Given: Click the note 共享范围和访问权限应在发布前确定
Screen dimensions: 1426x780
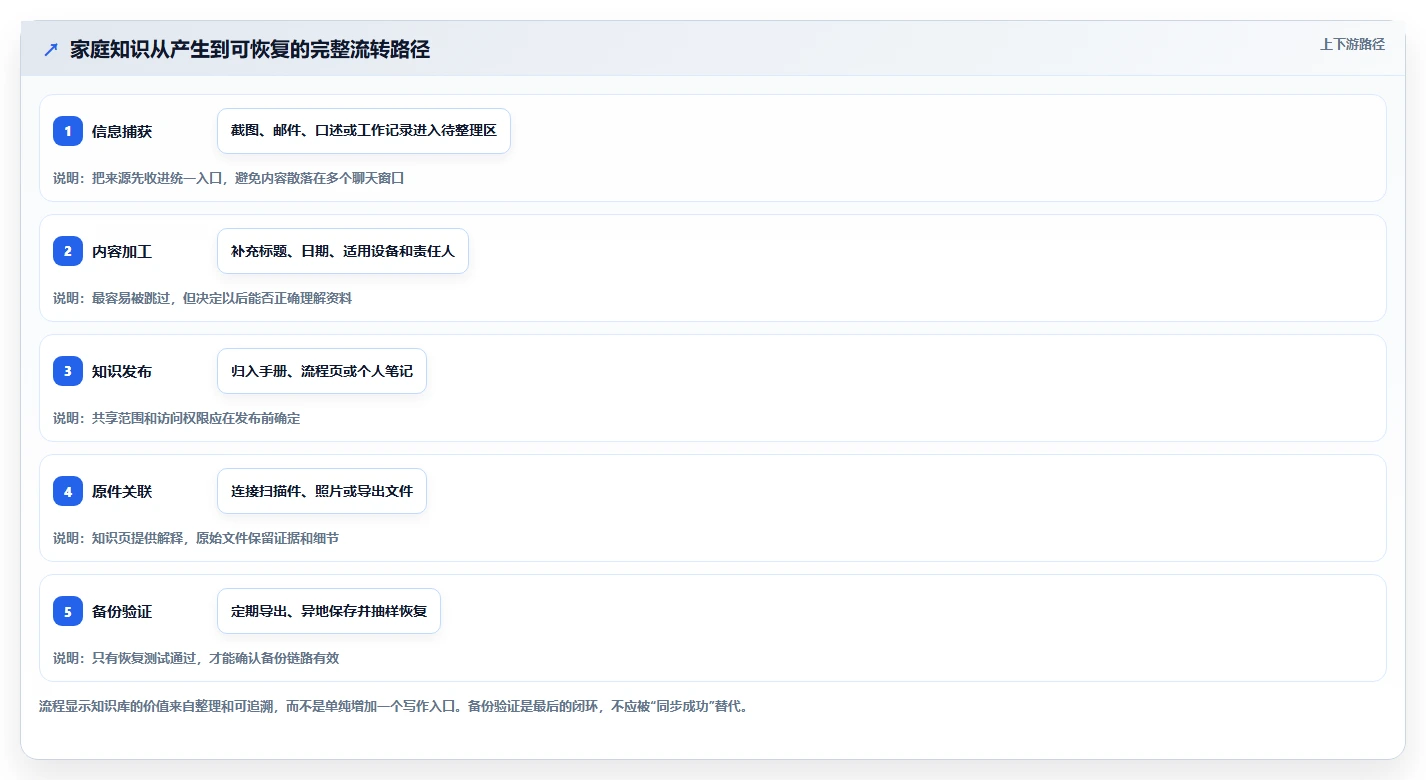Looking at the screenshot, I should click(x=177, y=418).
